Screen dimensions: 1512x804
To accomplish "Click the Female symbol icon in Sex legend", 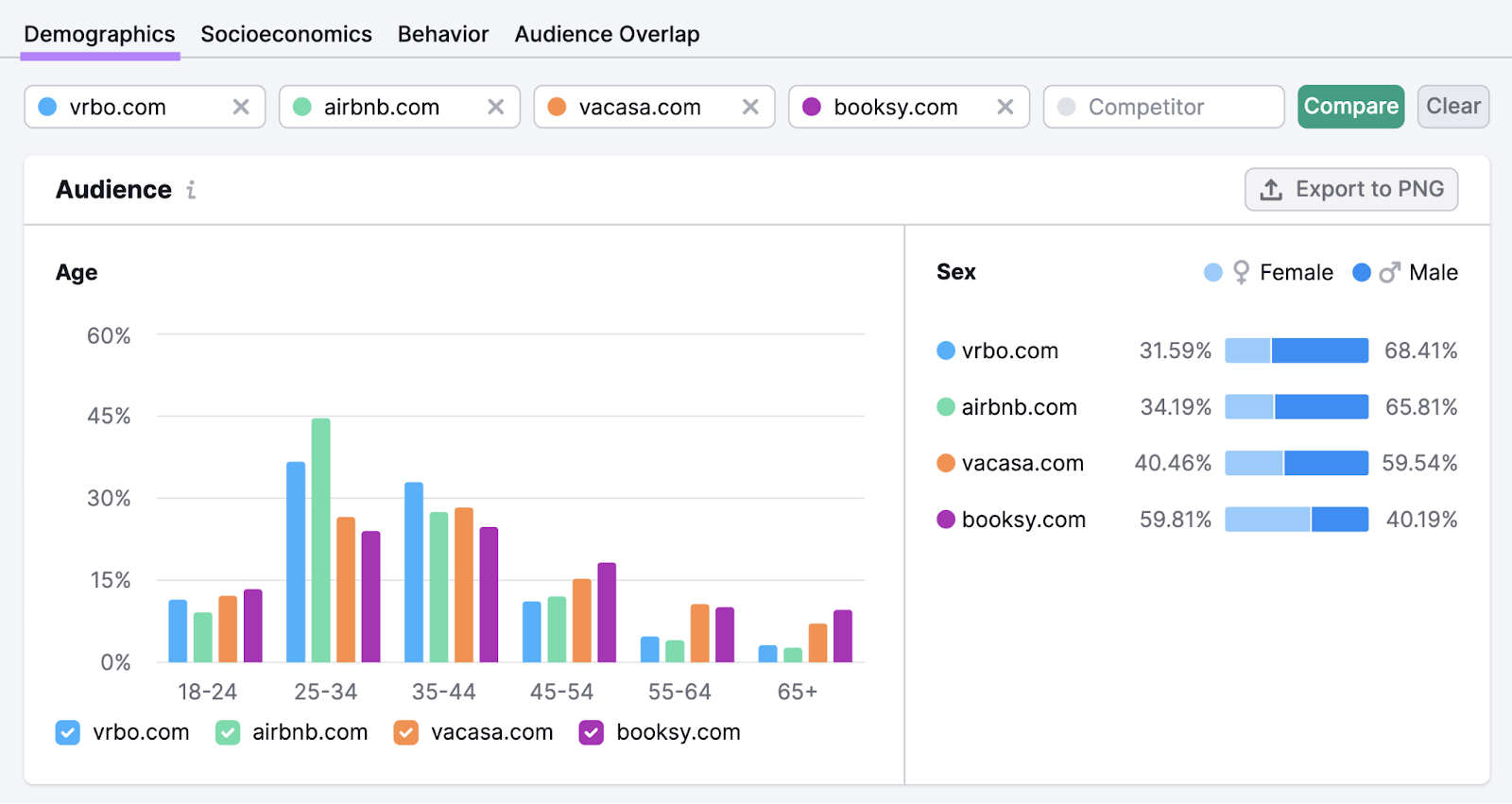I will pyautogui.click(x=1242, y=272).
